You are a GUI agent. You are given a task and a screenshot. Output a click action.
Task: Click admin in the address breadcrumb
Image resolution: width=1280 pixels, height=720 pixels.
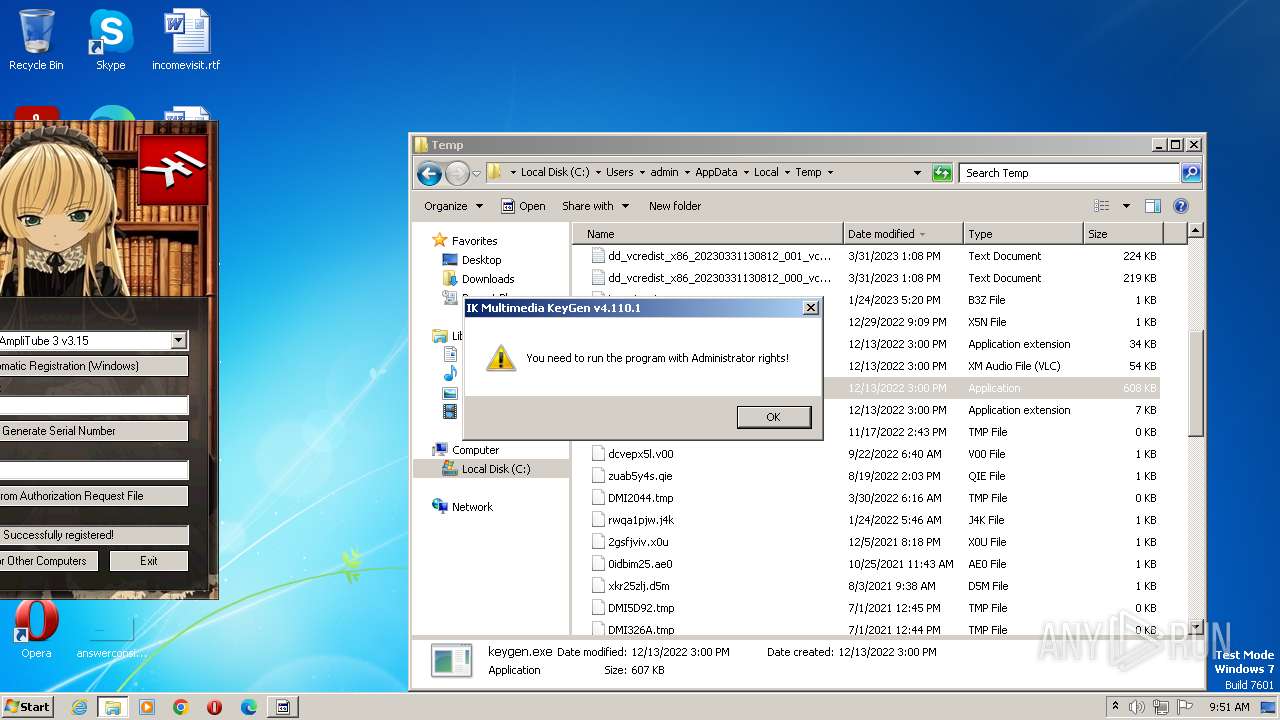[664, 173]
